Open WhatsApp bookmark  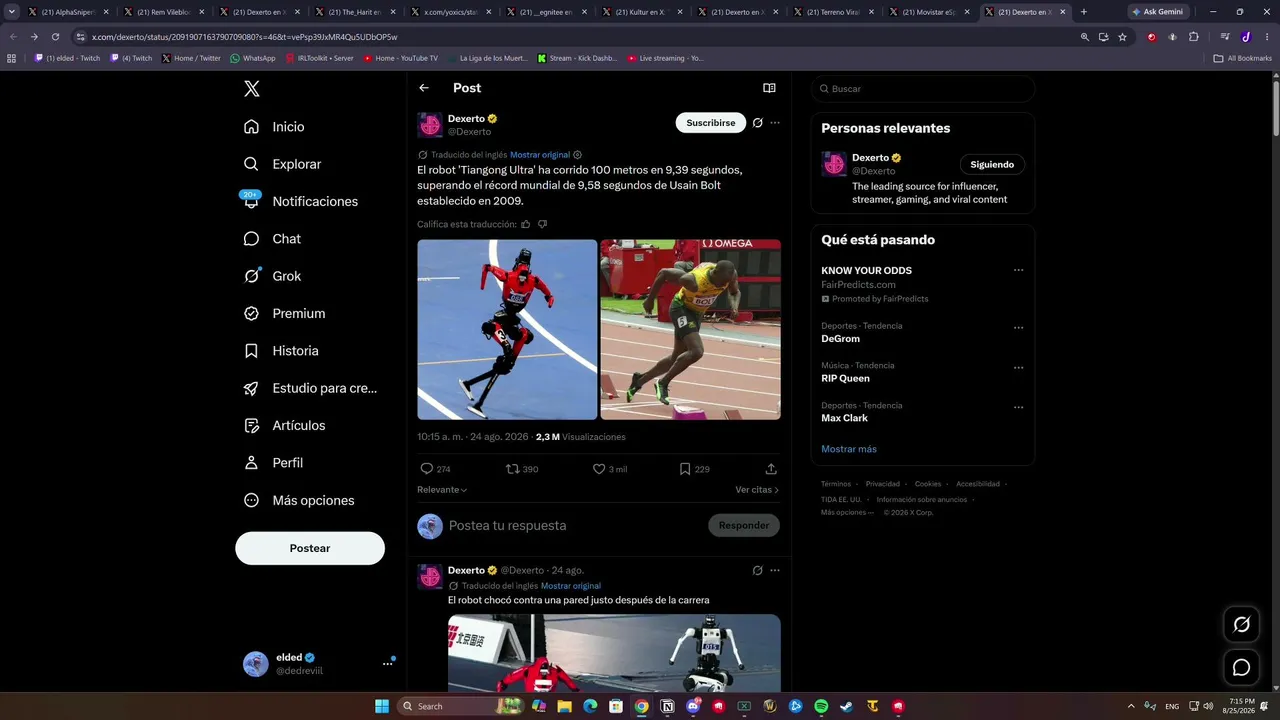pos(253,58)
